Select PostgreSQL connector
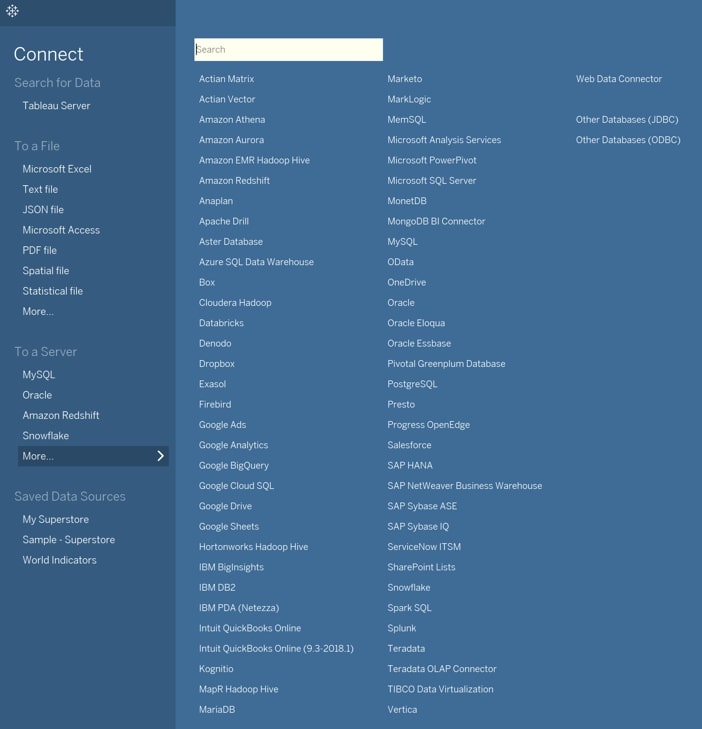Screen dimensions: 702x729 click(412, 384)
